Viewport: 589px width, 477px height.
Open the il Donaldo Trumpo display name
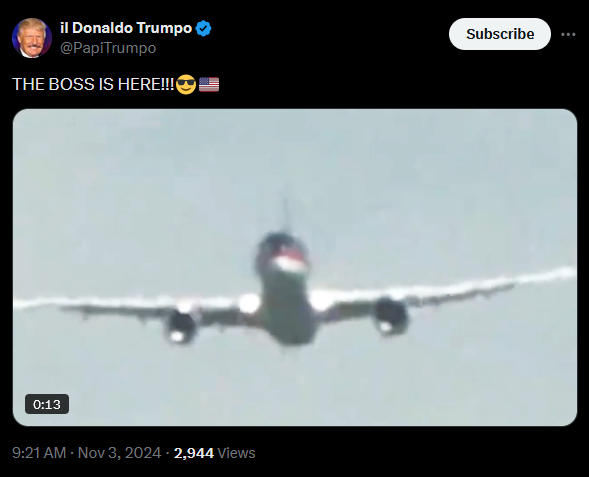pyautogui.click(x=126, y=28)
